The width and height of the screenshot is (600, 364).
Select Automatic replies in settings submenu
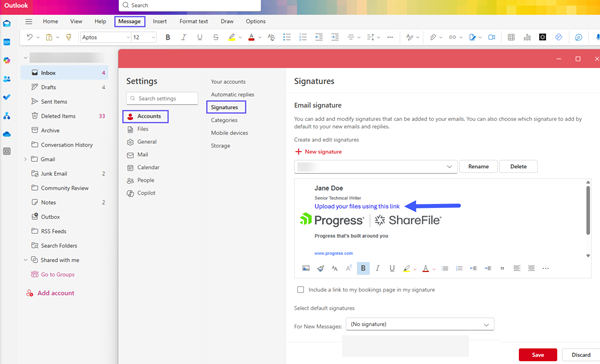click(232, 95)
